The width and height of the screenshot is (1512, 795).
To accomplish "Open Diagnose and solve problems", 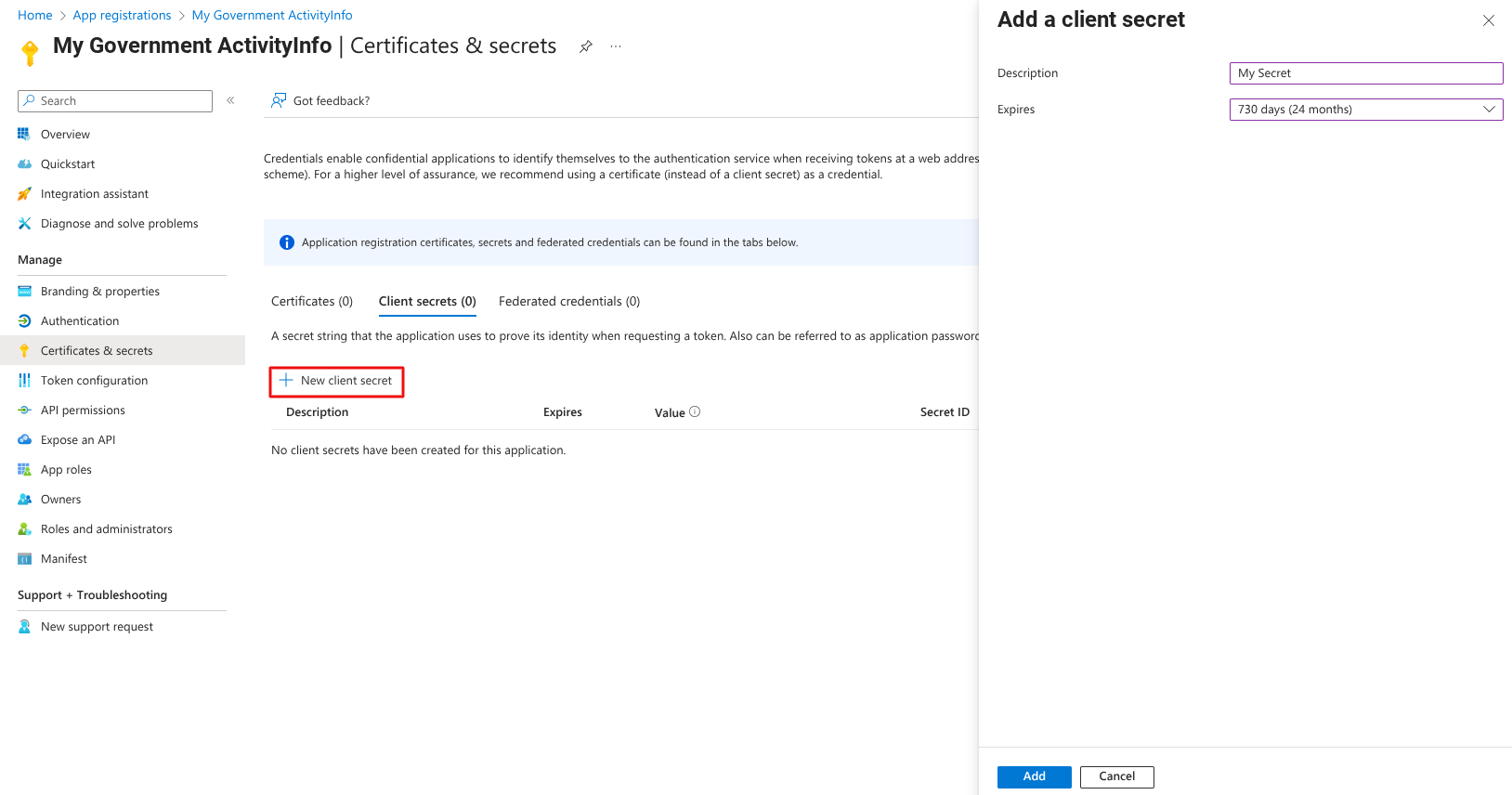I will (x=119, y=224).
